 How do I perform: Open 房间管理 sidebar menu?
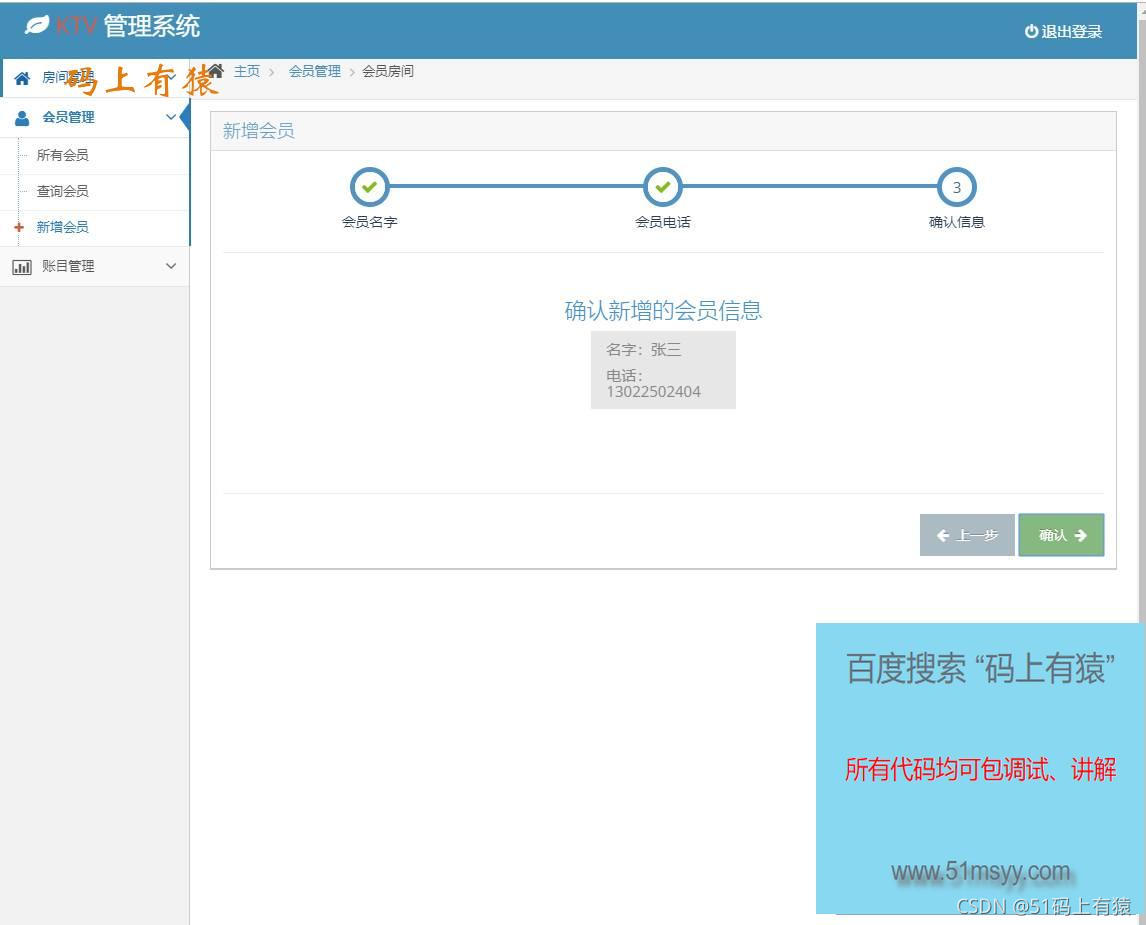click(x=95, y=77)
